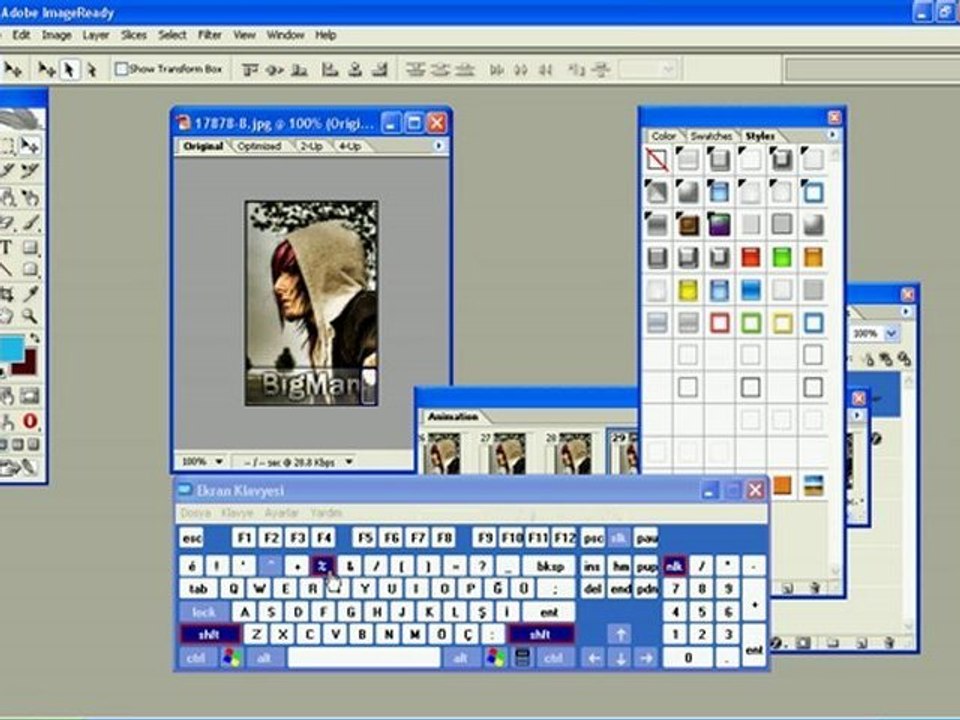Select the Crop tool in toolbox
The image size is (960, 720).
click(x=7, y=294)
